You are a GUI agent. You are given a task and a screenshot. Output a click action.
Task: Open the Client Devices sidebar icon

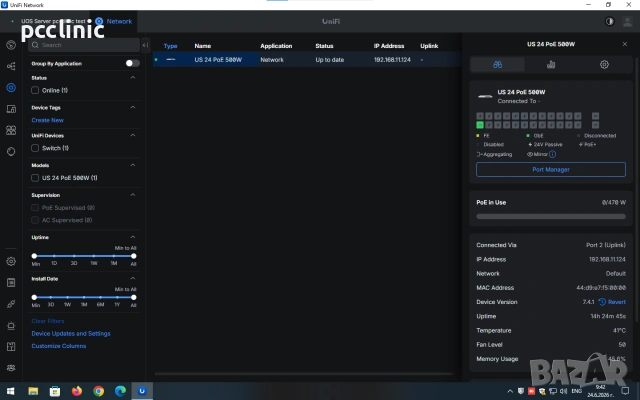pos(11,109)
